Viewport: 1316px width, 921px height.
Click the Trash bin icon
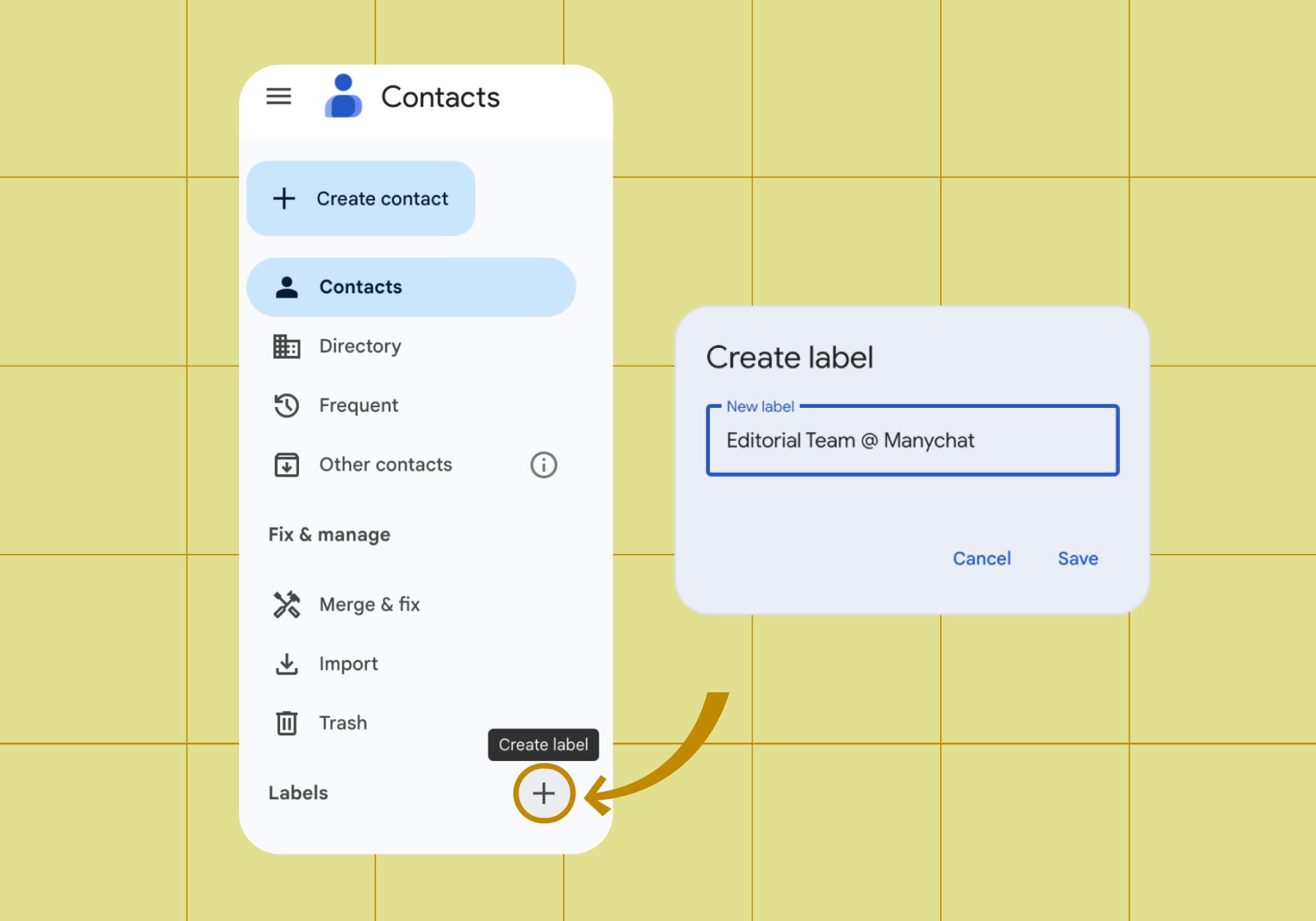pyautogui.click(x=287, y=723)
